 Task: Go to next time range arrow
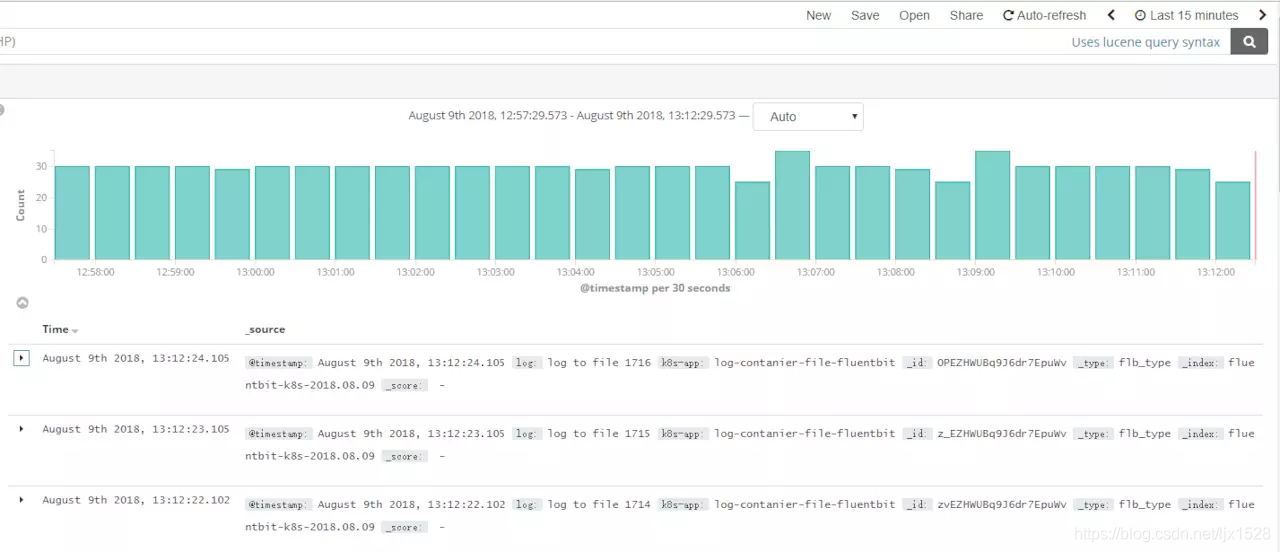coord(1263,15)
